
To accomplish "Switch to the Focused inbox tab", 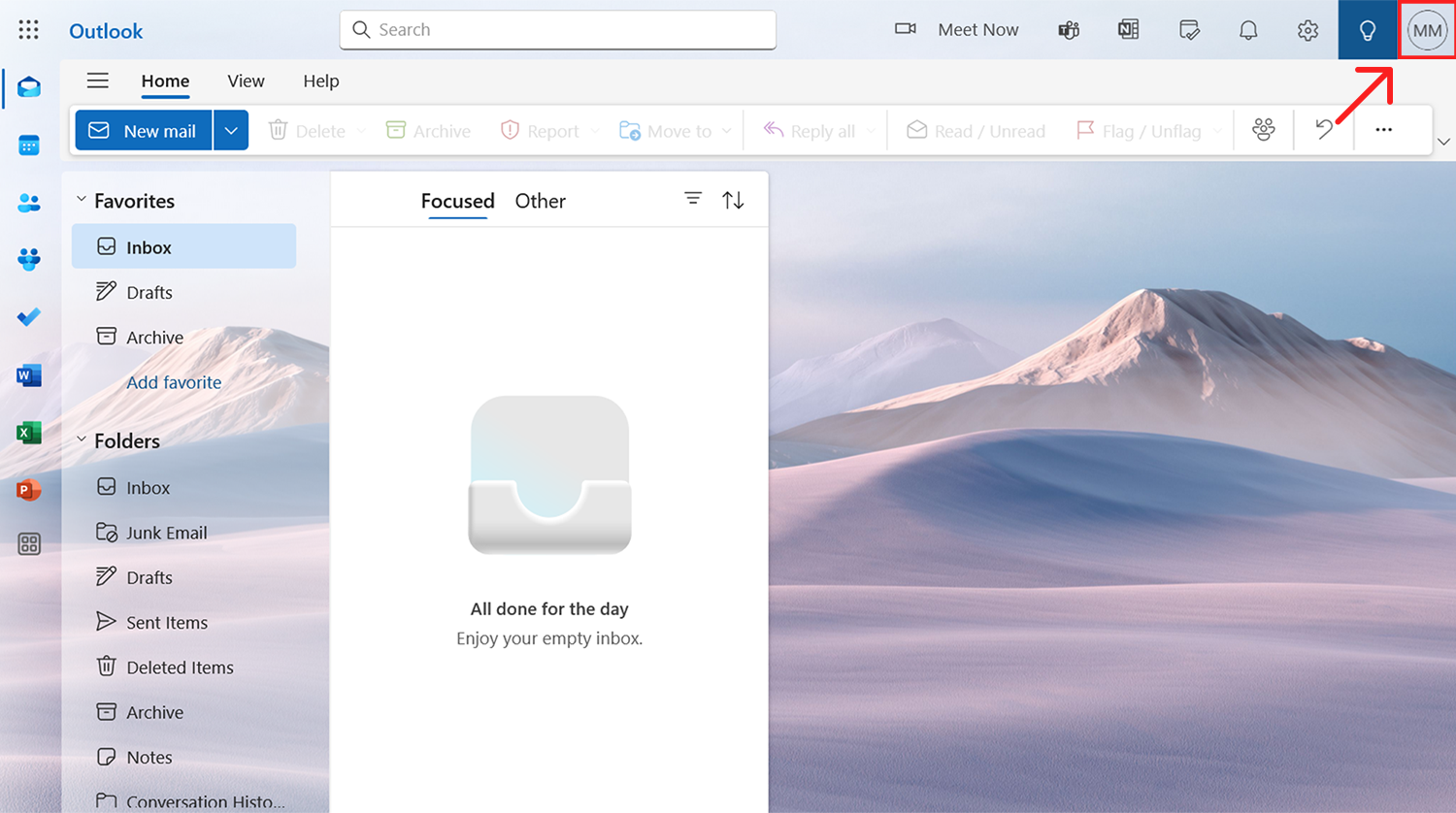I will click(x=457, y=201).
